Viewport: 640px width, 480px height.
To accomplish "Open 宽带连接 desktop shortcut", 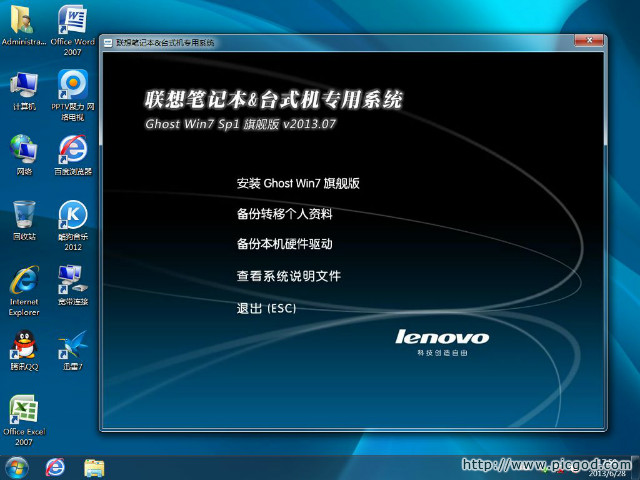I will 73,285.
